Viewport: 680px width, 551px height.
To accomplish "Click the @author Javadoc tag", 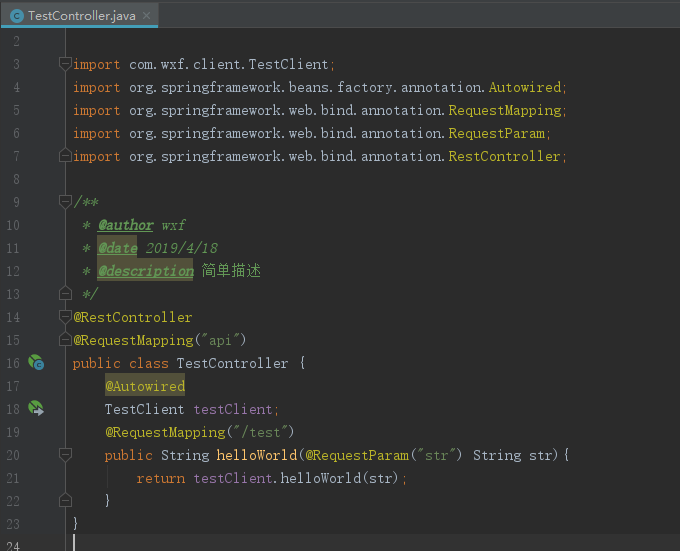I will tap(126, 225).
